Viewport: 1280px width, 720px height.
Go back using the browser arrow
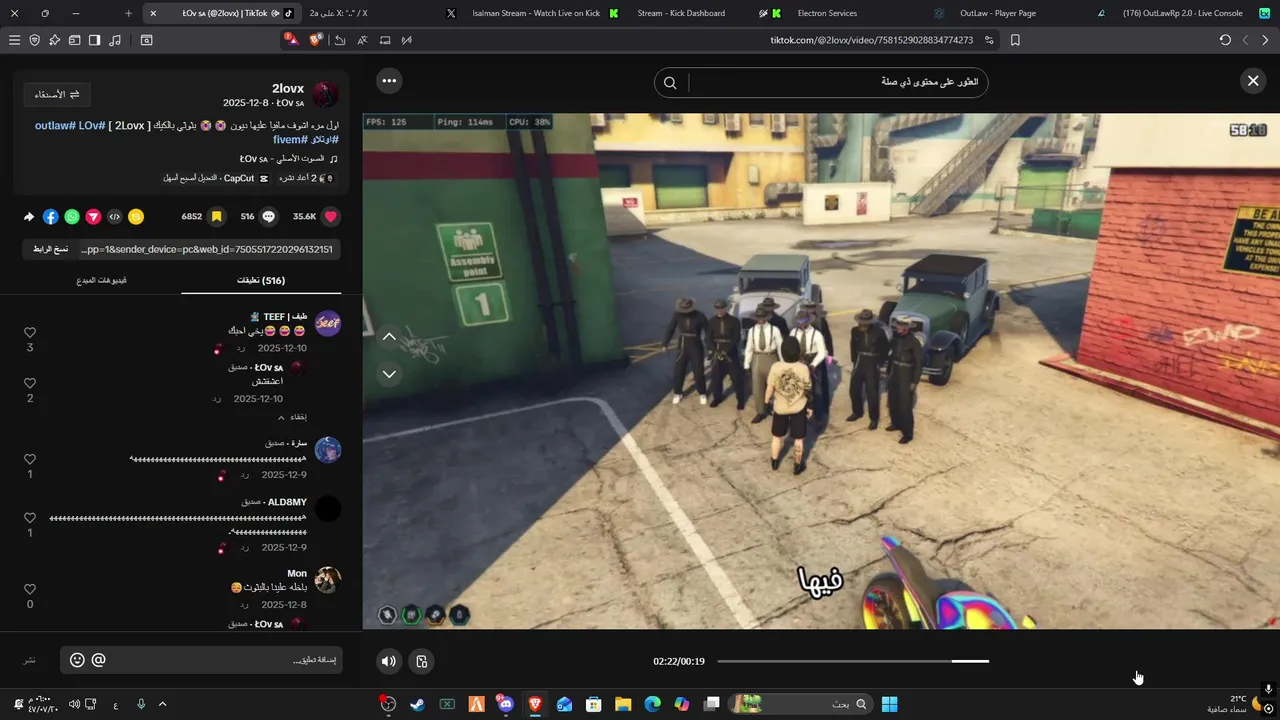(1265, 40)
